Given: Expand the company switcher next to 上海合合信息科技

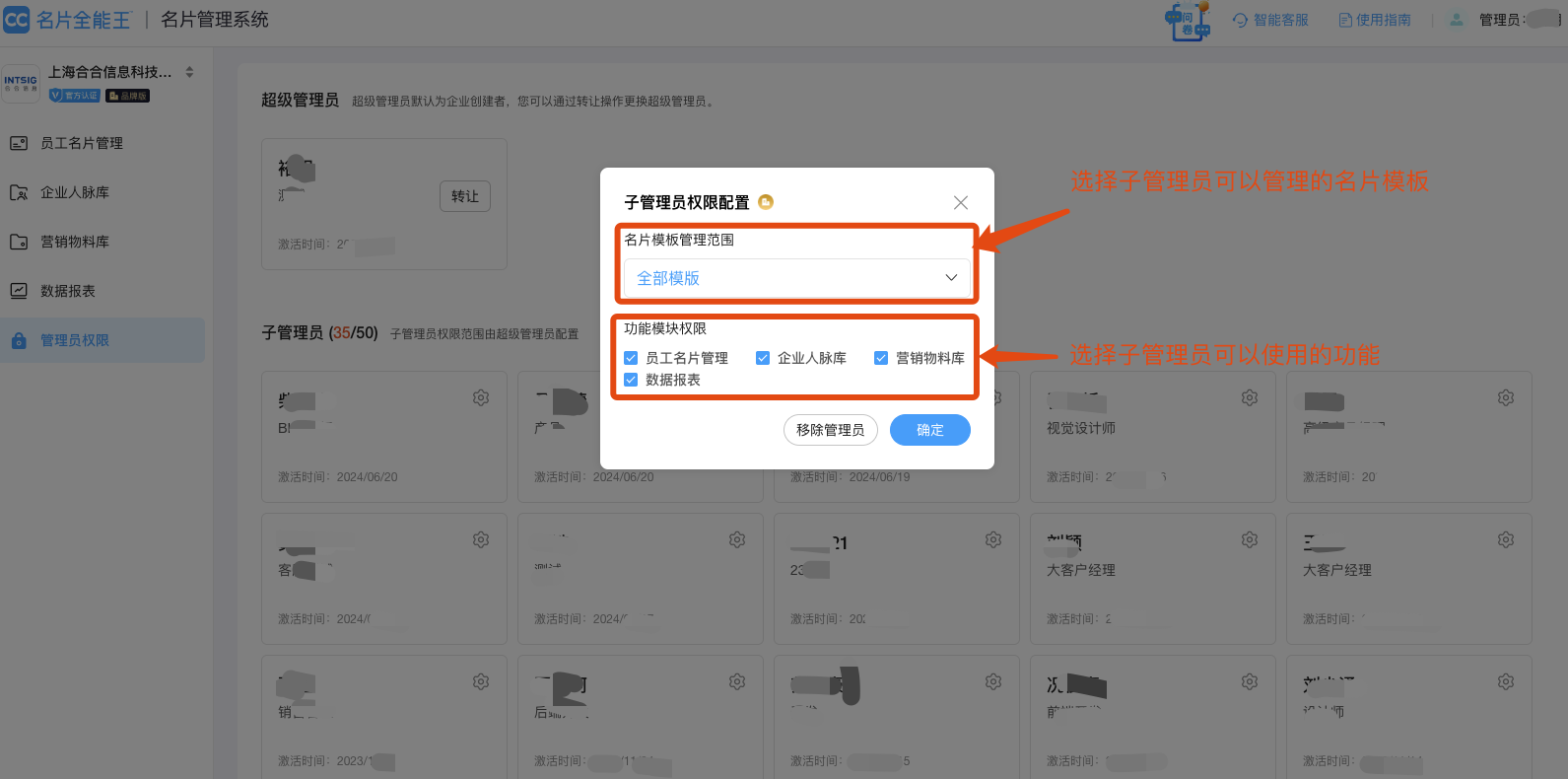Looking at the screenshot, I should (189, 72).
